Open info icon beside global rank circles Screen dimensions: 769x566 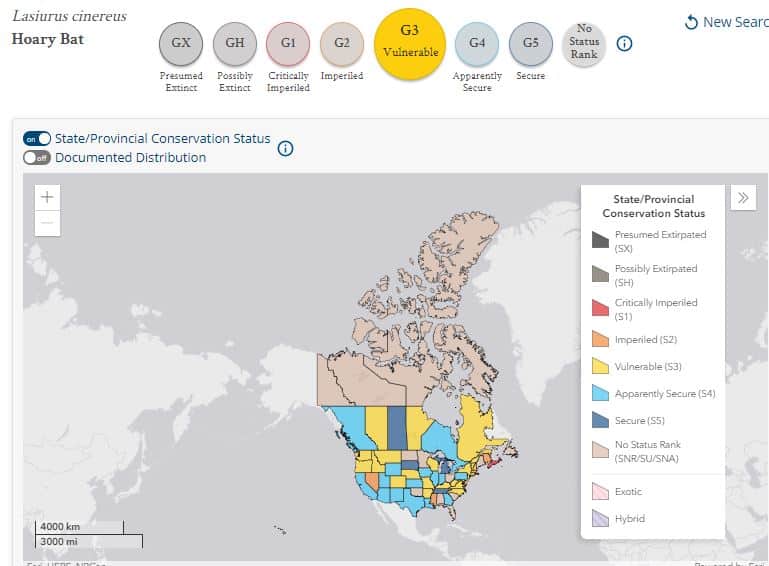coord(624,44)
